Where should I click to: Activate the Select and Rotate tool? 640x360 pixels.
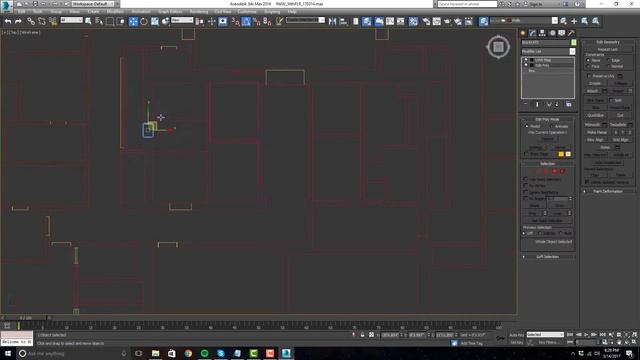click(144, 21)
